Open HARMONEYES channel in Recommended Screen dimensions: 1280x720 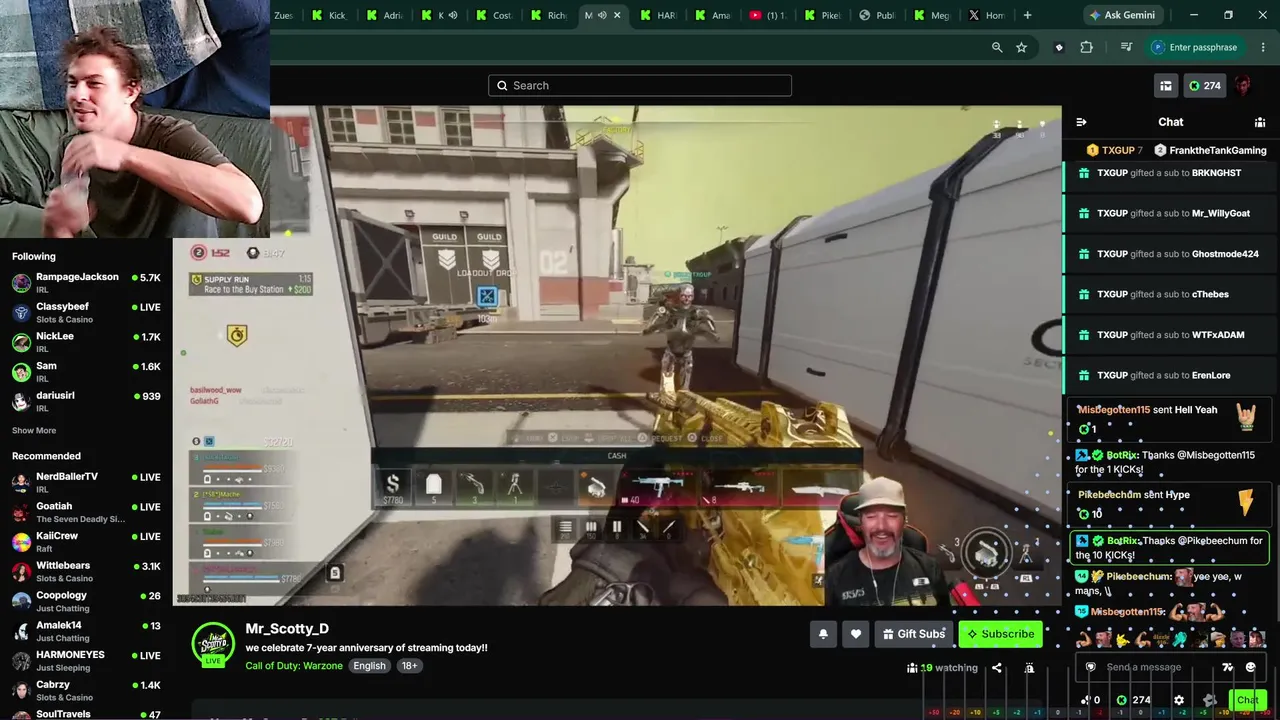(86, 661)
